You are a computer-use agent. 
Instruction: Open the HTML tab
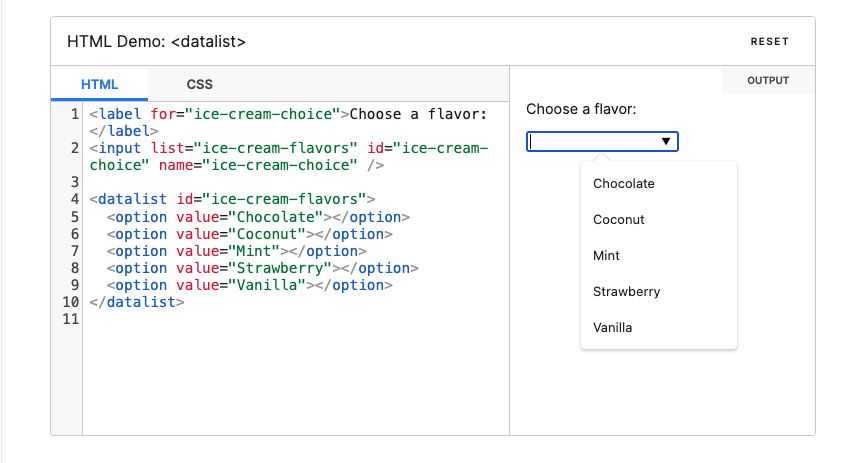[100, 84]
